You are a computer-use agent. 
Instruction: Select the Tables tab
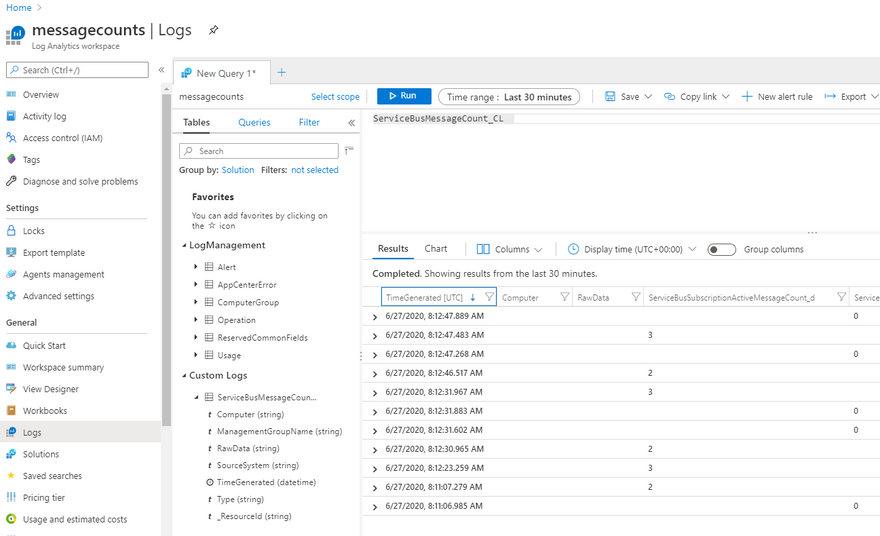click(196, 122)
